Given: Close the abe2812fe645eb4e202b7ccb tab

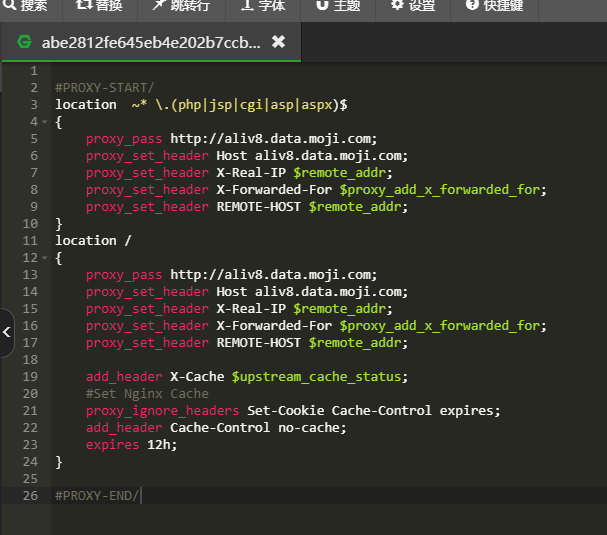Looking at the screenshot, I should coord(279,42).
